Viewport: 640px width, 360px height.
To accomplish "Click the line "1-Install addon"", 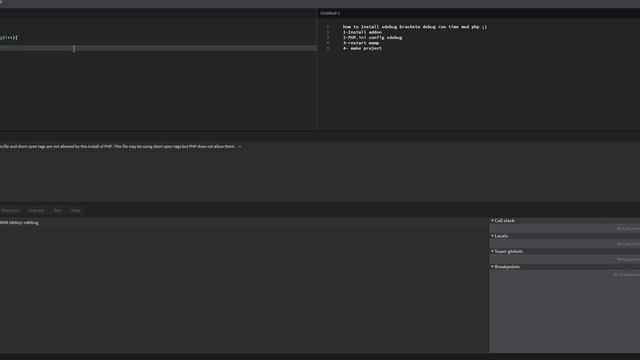I will pos(362,32).
